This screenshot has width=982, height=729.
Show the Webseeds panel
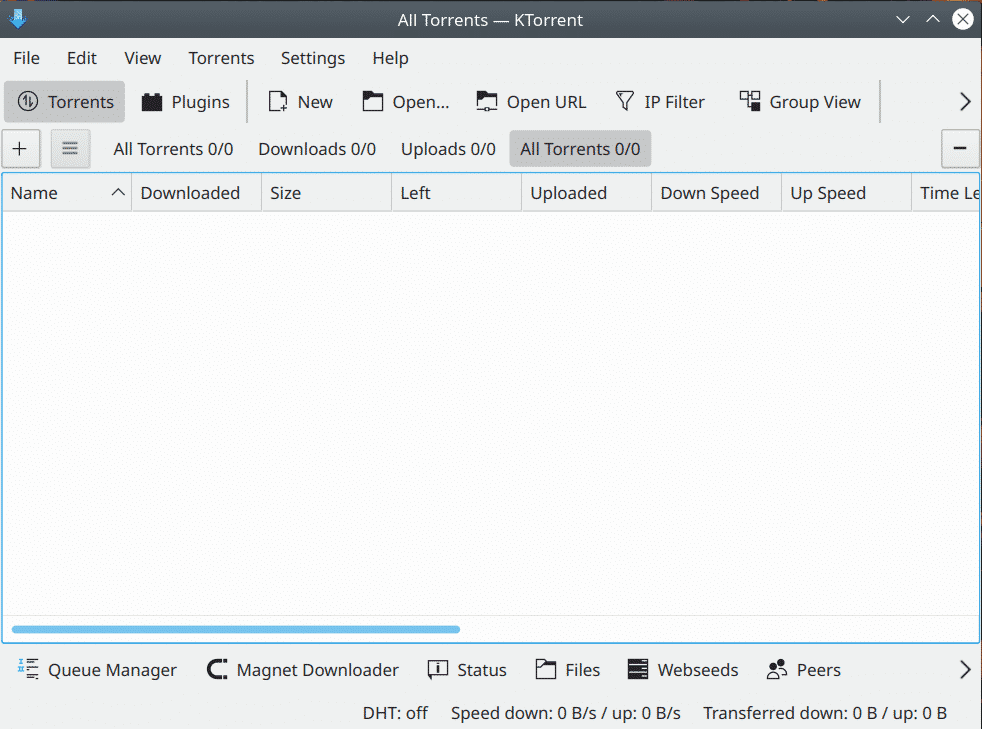pos(683,670)
